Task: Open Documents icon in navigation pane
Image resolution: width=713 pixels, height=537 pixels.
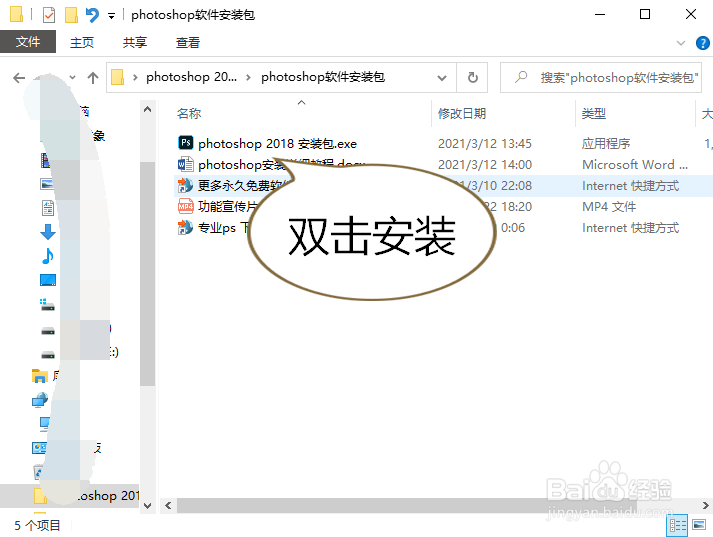Action: [48, 208]
